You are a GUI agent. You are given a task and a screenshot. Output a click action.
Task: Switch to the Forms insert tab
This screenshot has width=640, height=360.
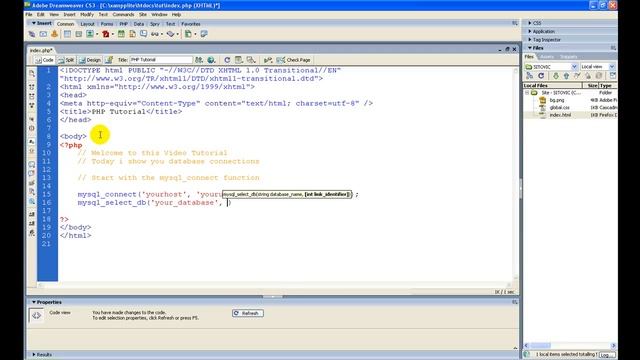[x=107, y=24]
